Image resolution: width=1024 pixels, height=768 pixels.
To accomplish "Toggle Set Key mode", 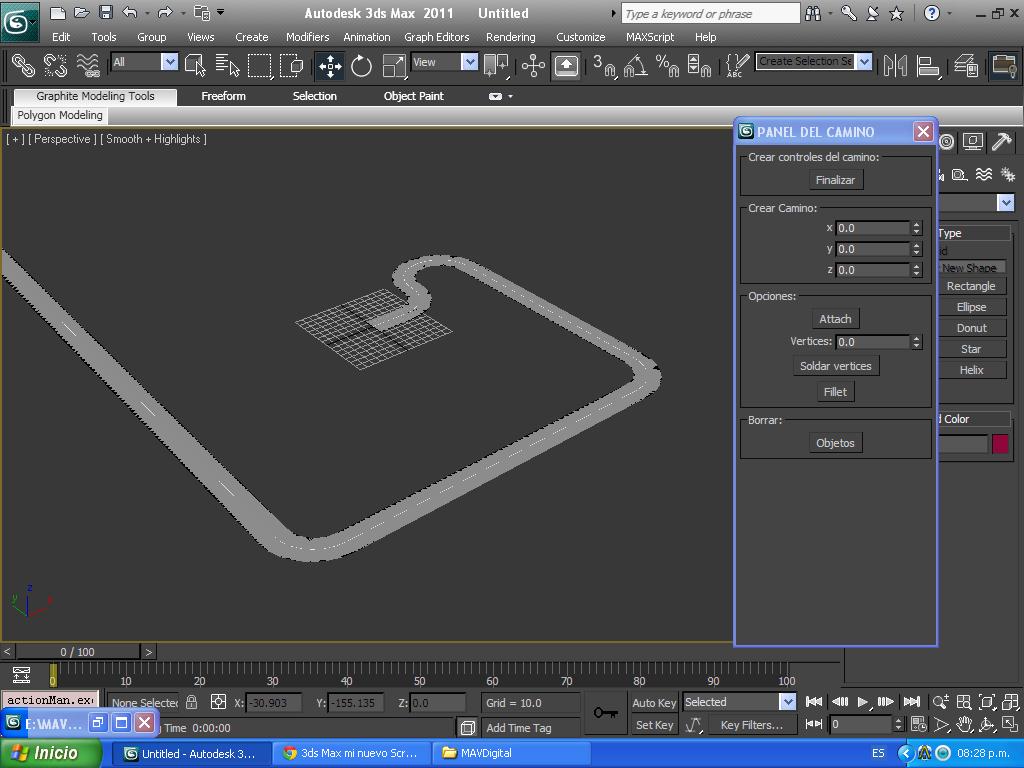I will (x=654, y=725).
